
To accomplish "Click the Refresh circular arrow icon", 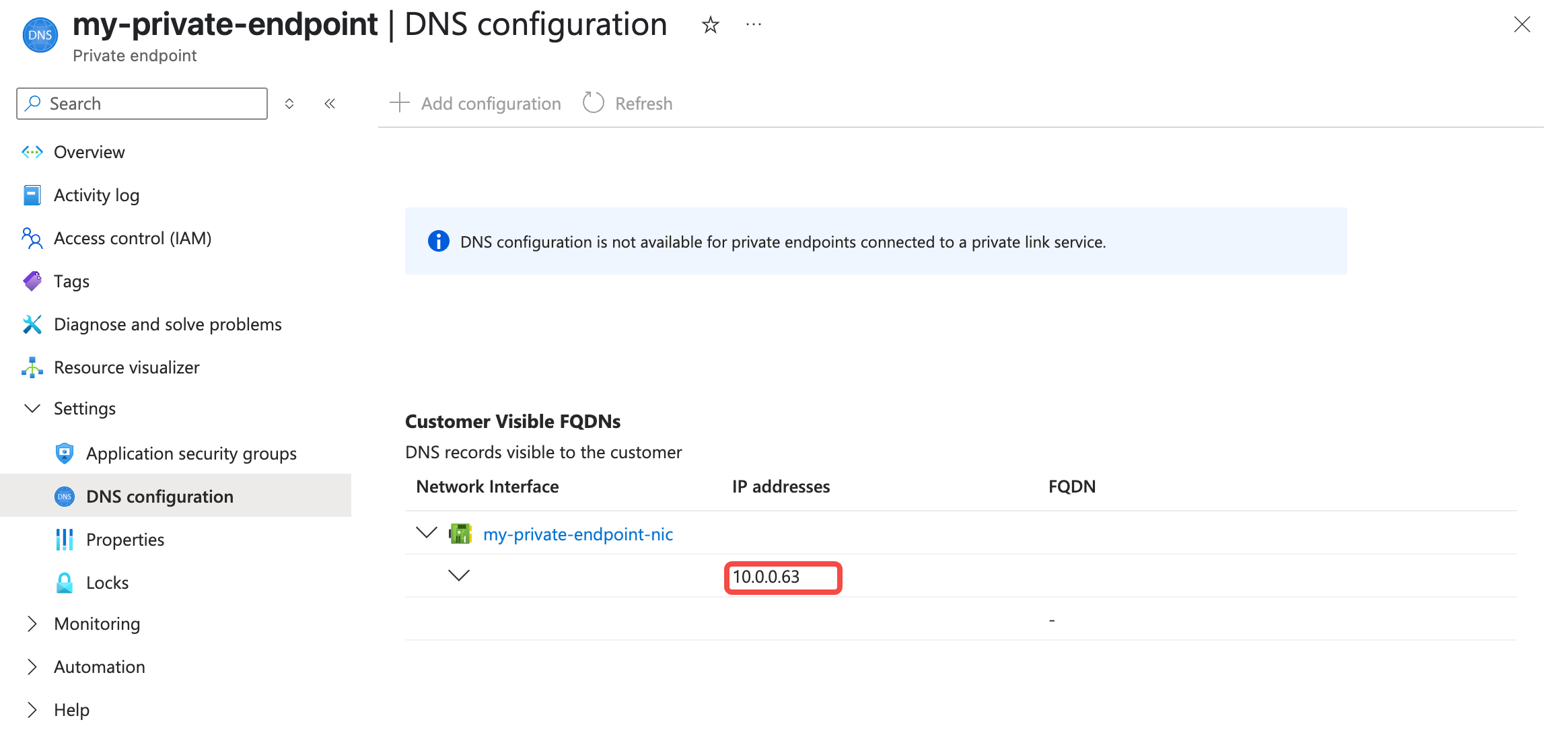I will [x=594, y=103].
